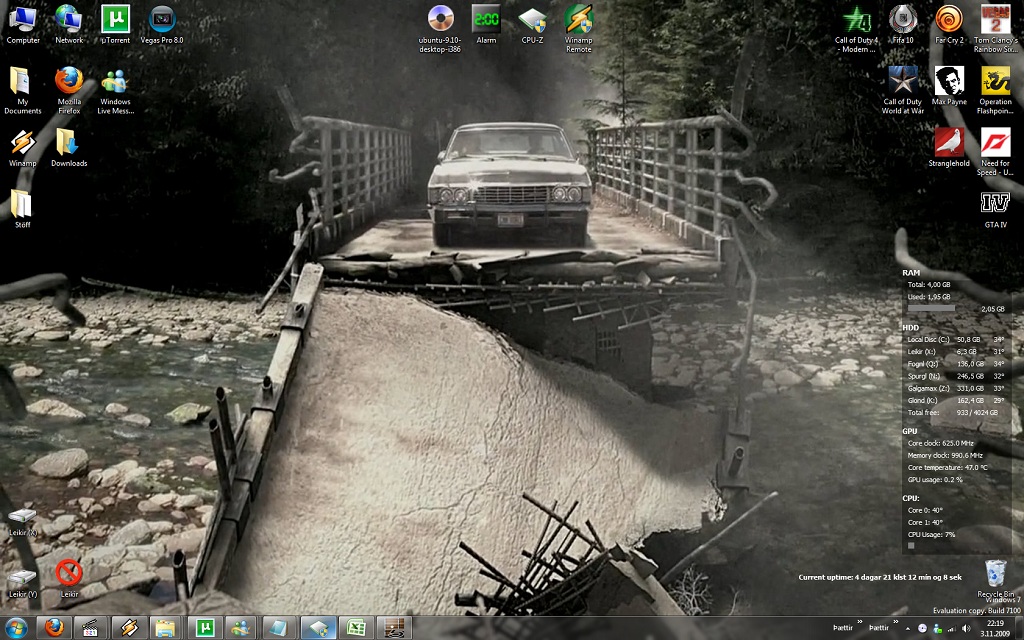Launch Call of Duty World at War

(x=903, y=91)
